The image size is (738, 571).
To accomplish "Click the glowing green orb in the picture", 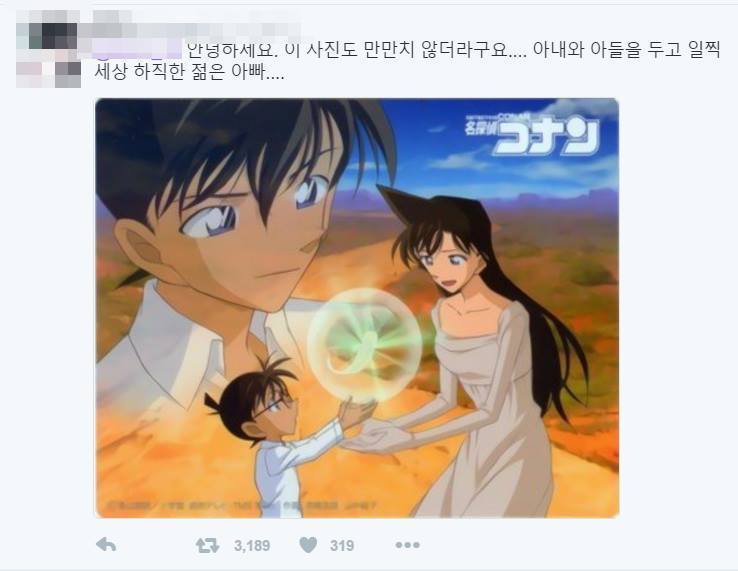I will click(363, 345).
